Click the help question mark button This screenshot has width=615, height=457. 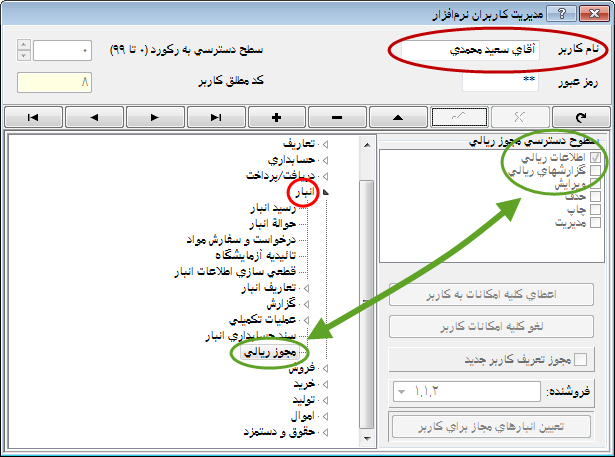(561, 14)
